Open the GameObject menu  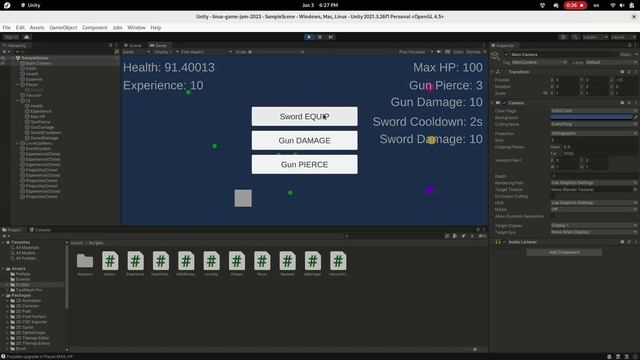coord(63,28)
